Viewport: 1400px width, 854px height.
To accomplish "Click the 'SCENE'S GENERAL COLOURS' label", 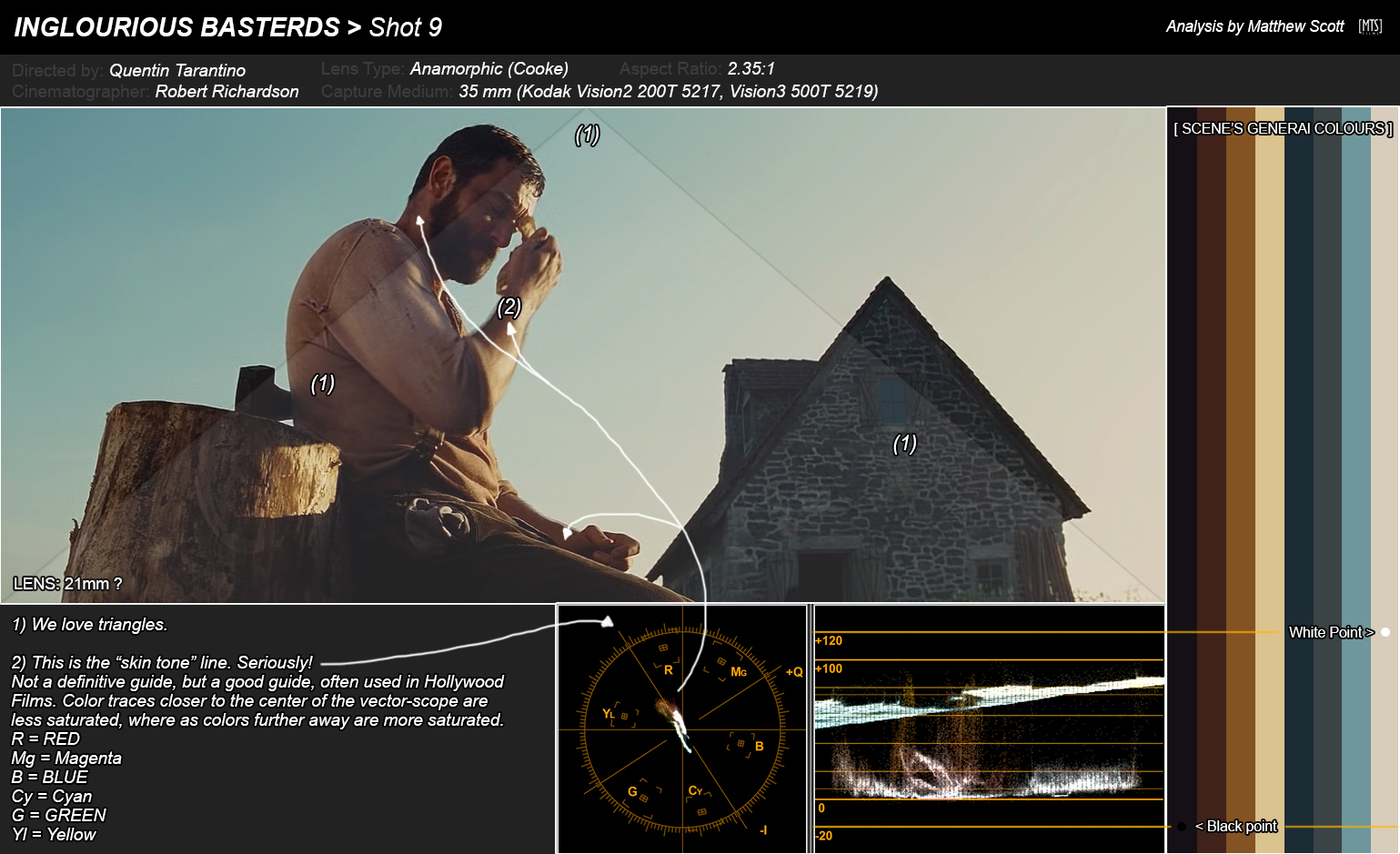I will (x=1283, y=128).
